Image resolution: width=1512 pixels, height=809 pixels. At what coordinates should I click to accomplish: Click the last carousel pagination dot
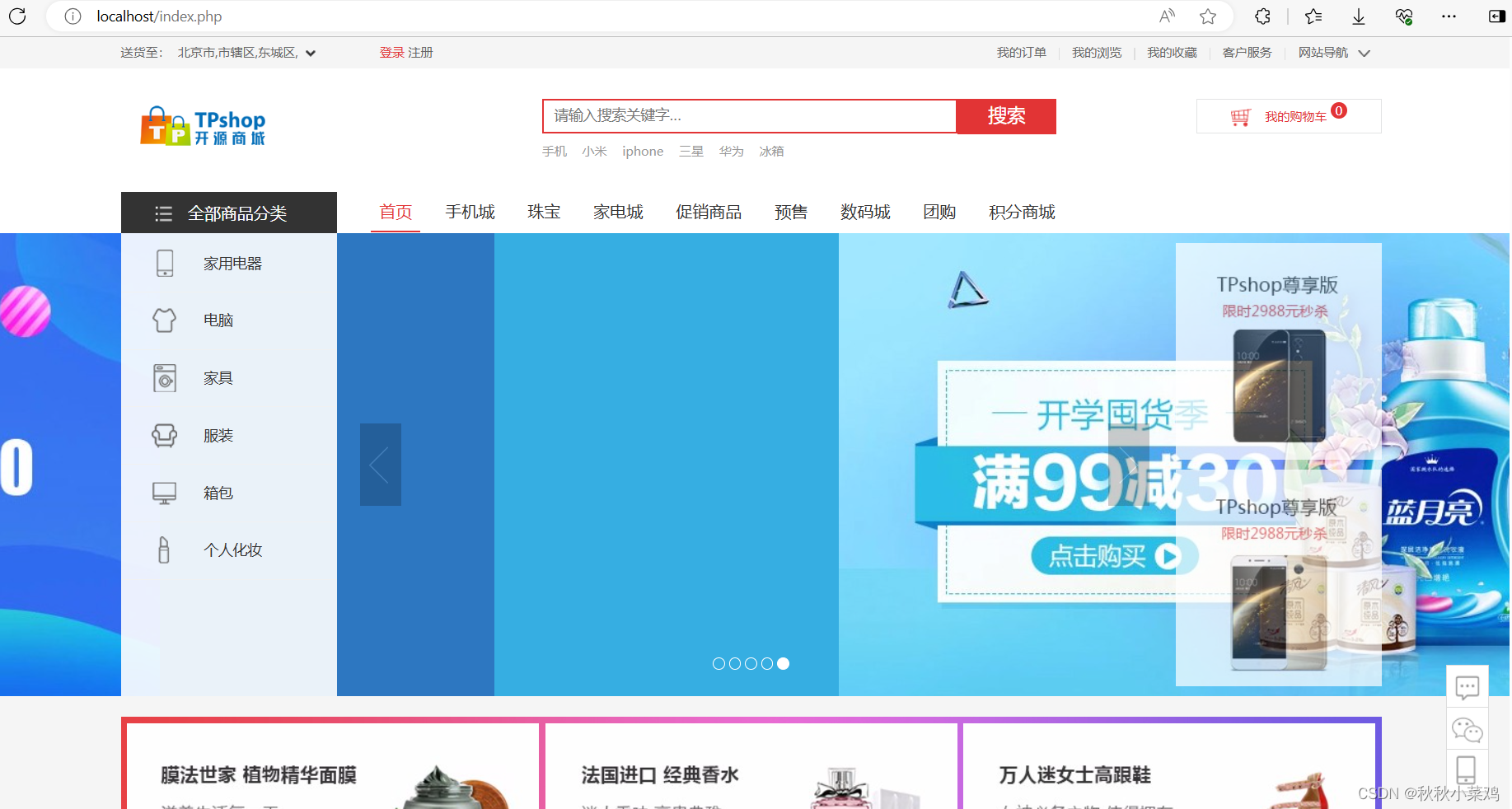[x=783, y=663]
